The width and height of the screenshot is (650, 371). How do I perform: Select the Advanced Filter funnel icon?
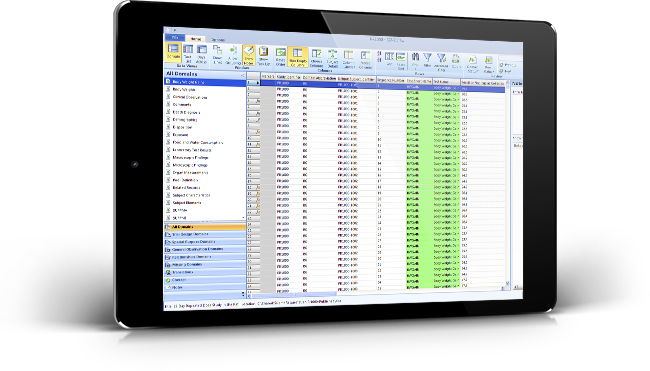click(x=441, y=62)
